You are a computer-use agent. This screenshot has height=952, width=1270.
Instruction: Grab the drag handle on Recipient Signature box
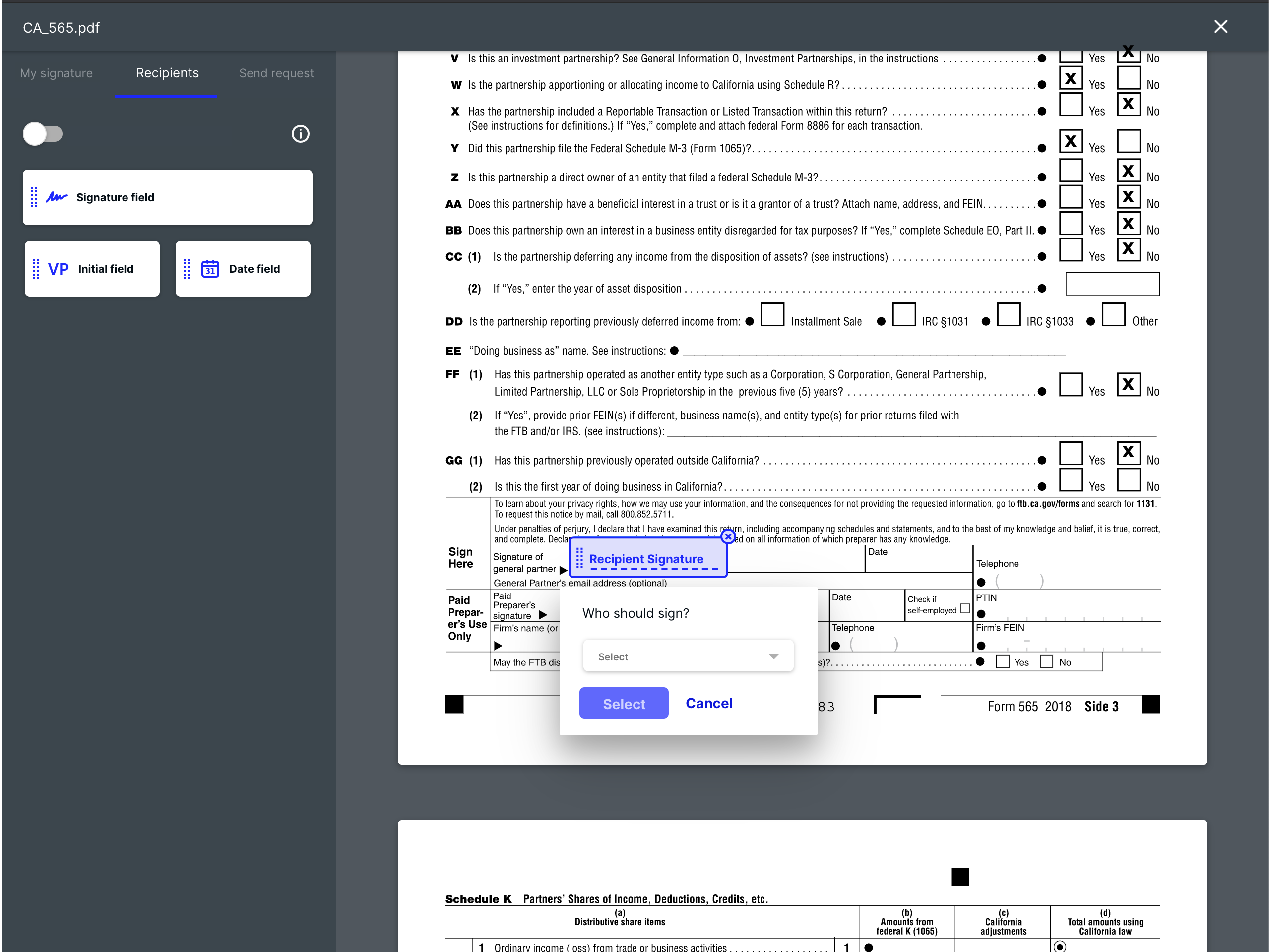[579, 558]
